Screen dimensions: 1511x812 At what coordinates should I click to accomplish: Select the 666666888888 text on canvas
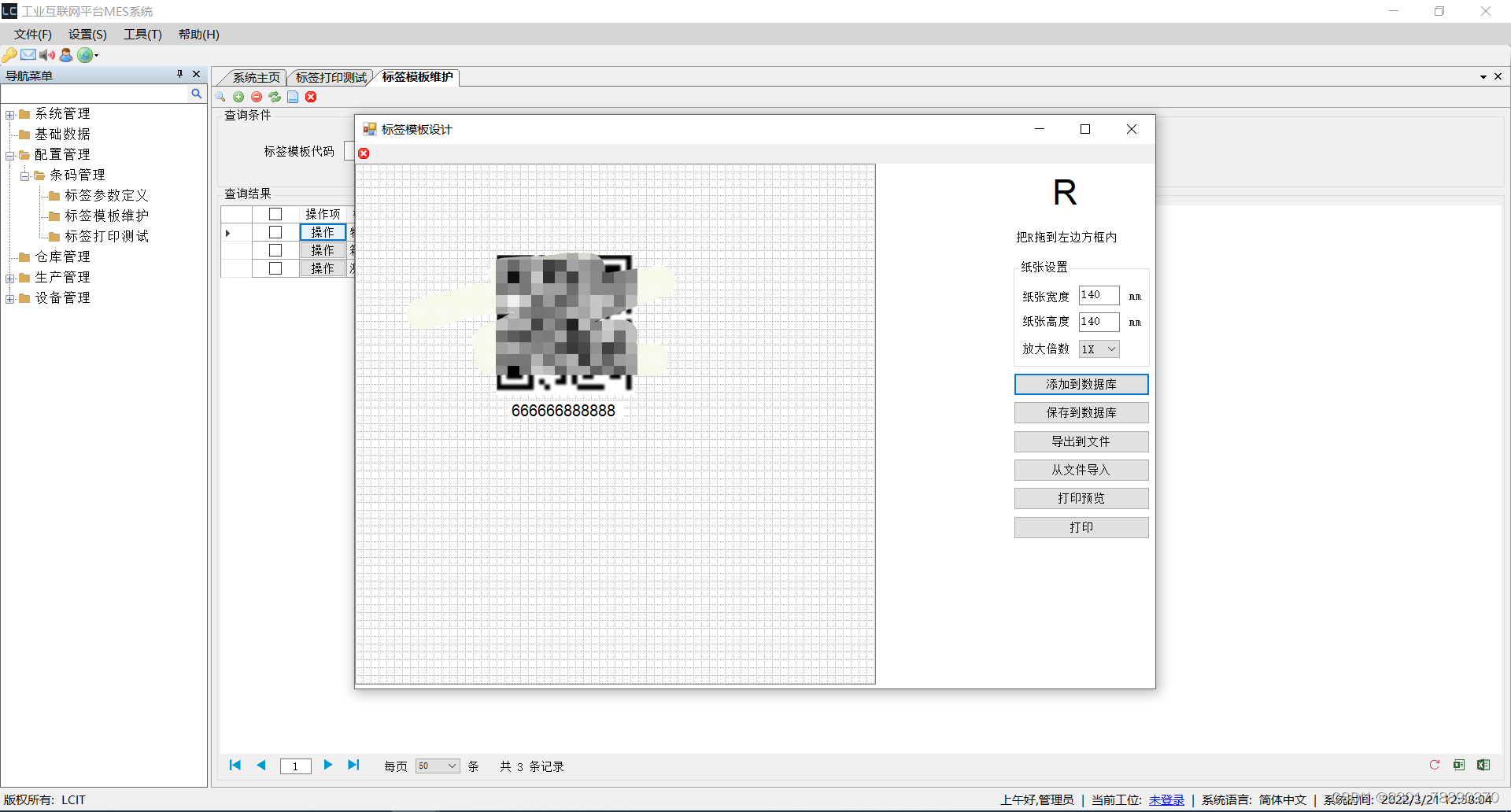[563, 411]
